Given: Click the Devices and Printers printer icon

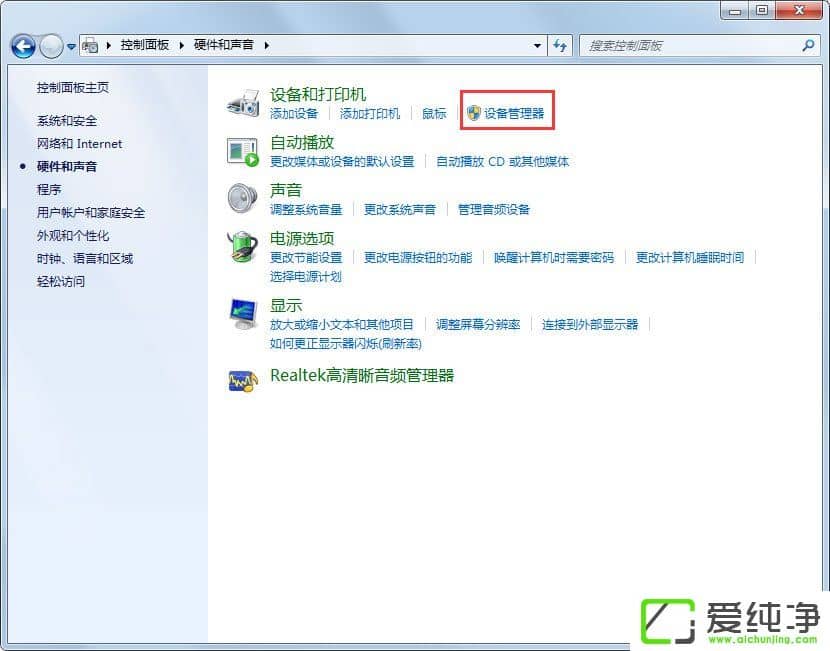Looking at the screenshot, I should [x=243, y=102].
